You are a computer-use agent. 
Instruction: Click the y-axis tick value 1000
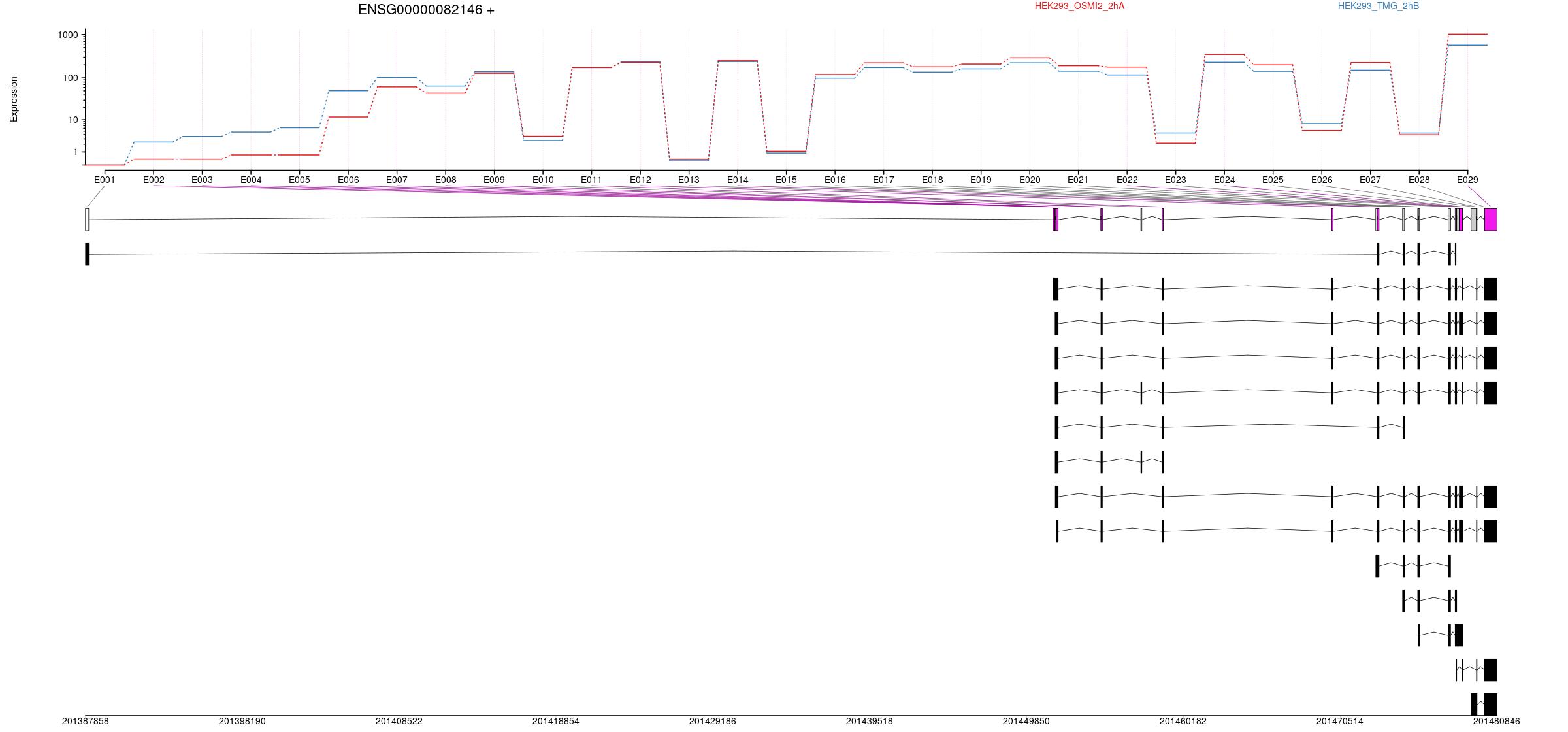pos(68,35)
